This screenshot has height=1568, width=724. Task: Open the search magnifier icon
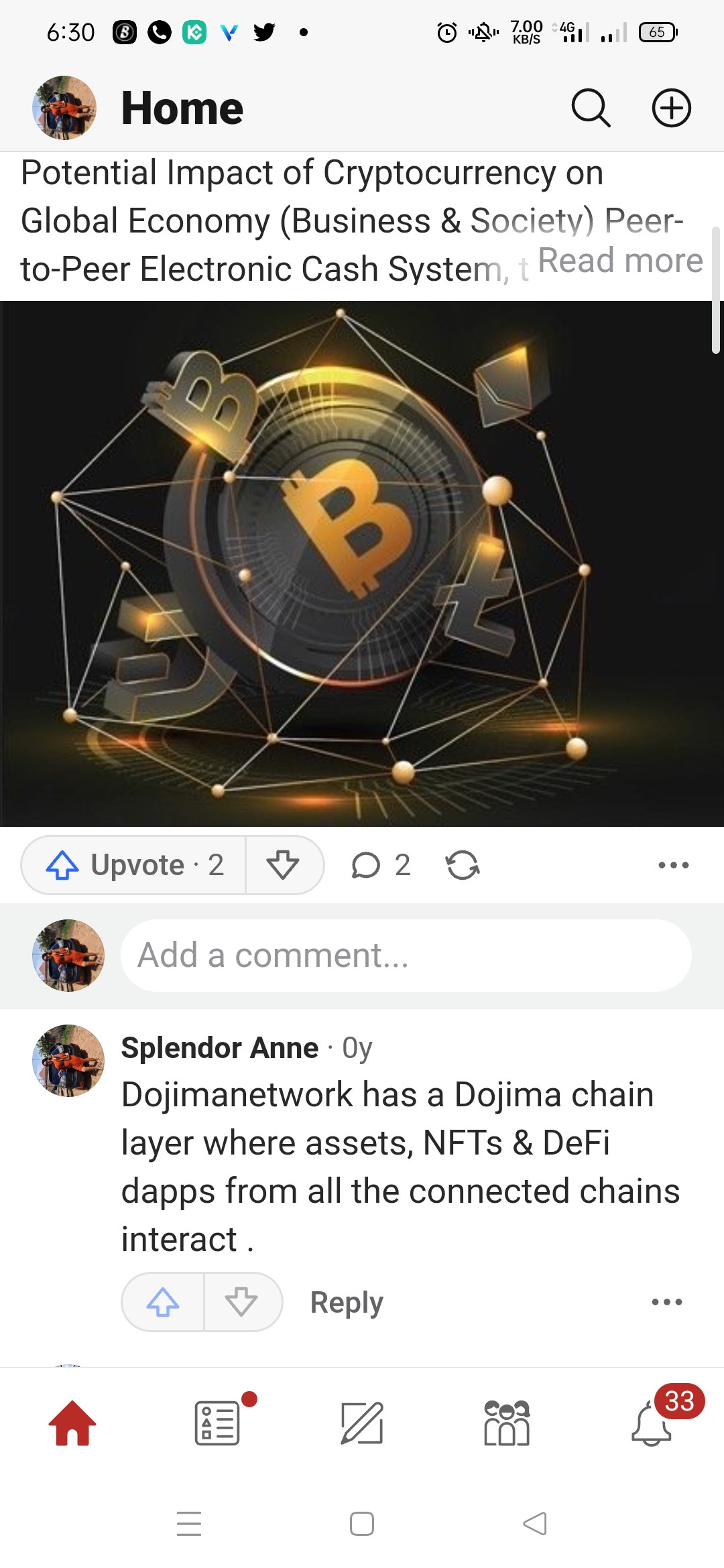[591, 108]
